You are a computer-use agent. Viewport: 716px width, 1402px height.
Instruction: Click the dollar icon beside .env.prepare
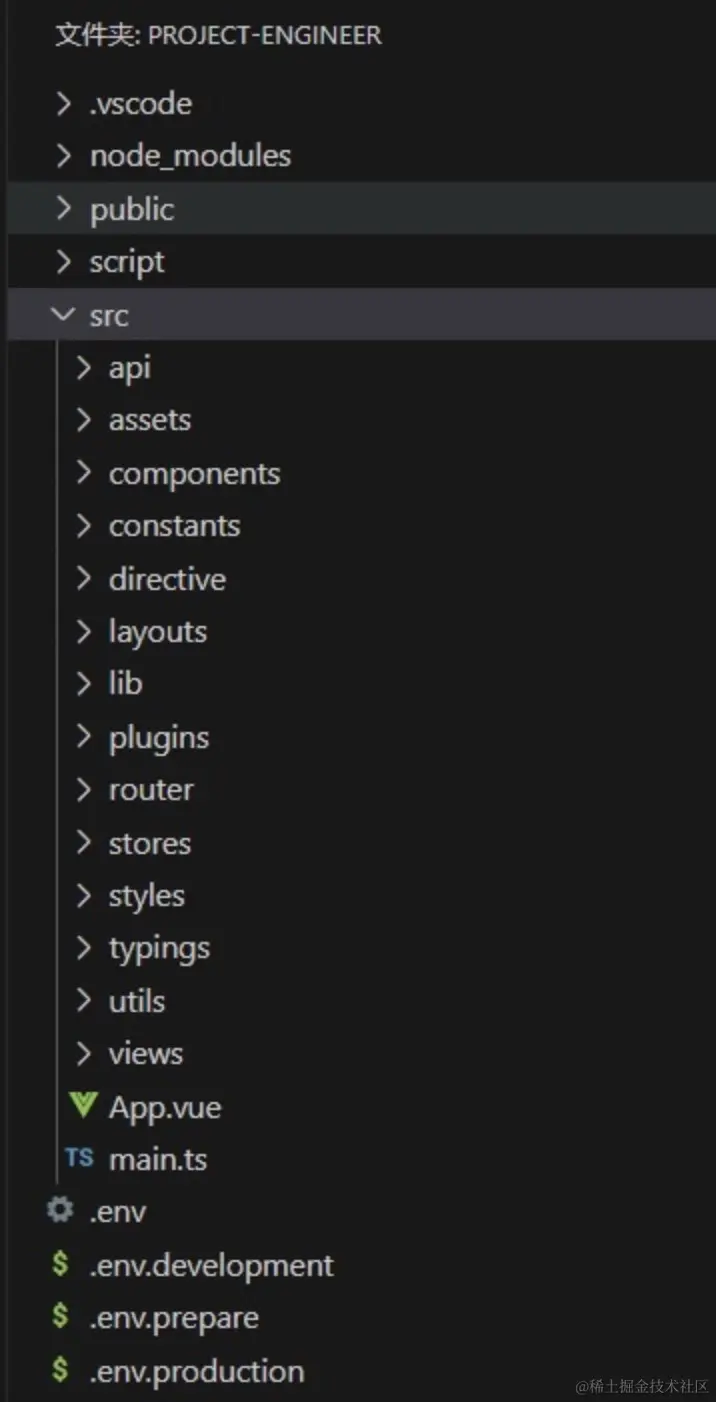(x=60, y=1317)
